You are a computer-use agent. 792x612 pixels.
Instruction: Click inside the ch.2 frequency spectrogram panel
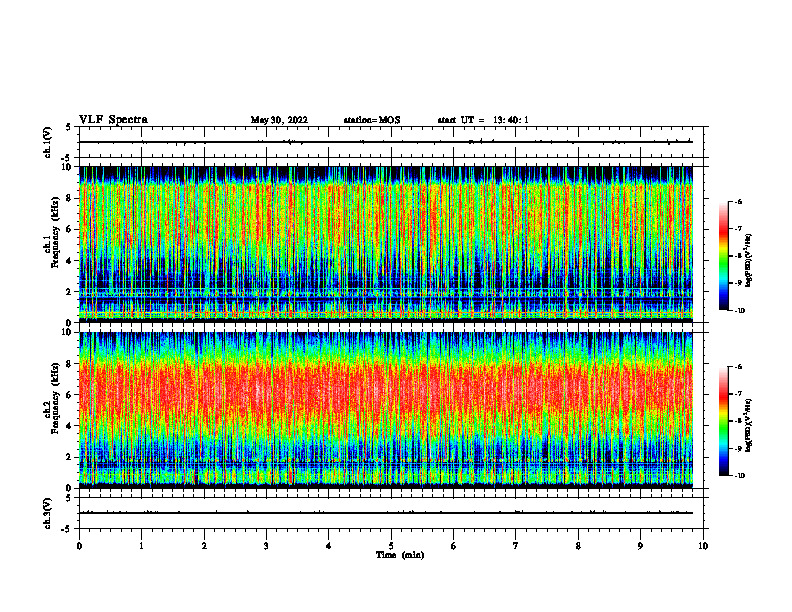[x=386, y=410]
